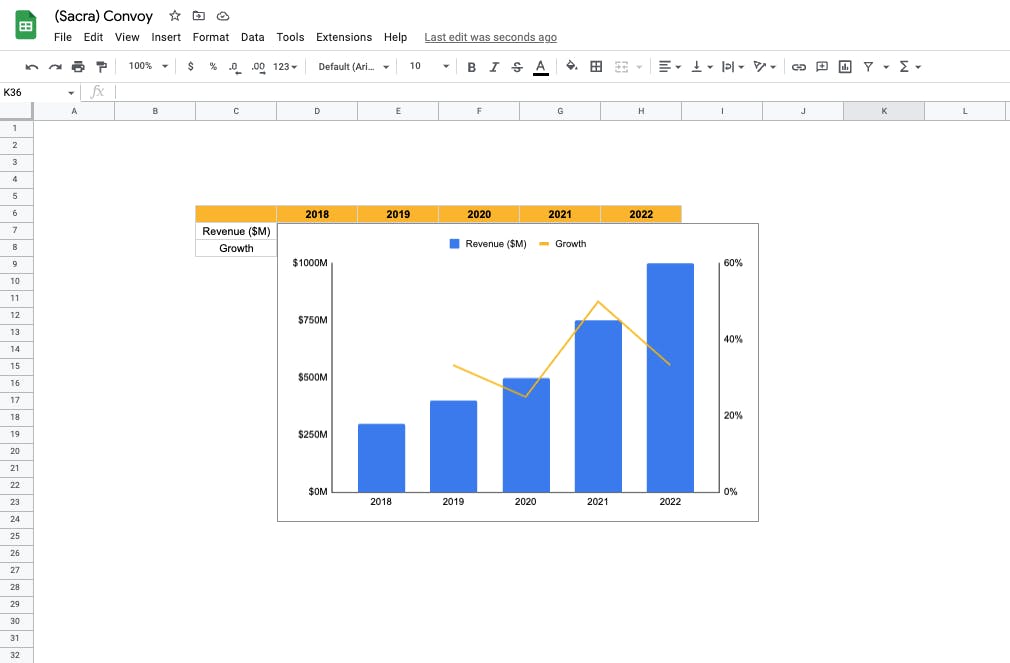Insert a link with the chain icon
The height and width of the screenshot is (663, 1010).
[799, 66]
